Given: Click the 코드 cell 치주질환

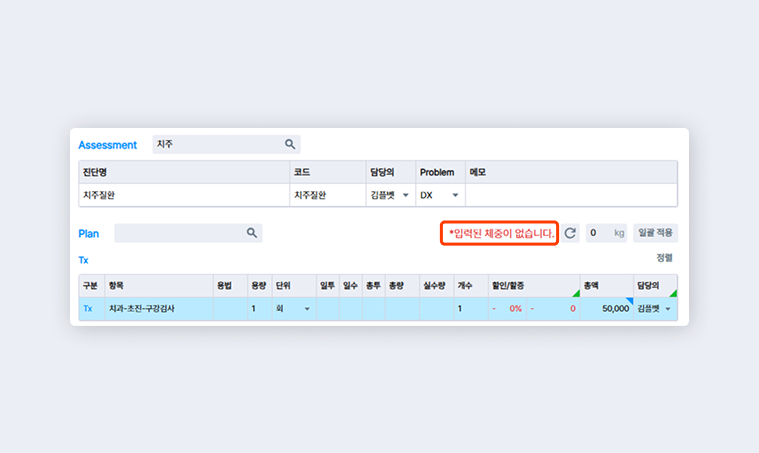Looking at the screenshot, I should coord(328,195).
